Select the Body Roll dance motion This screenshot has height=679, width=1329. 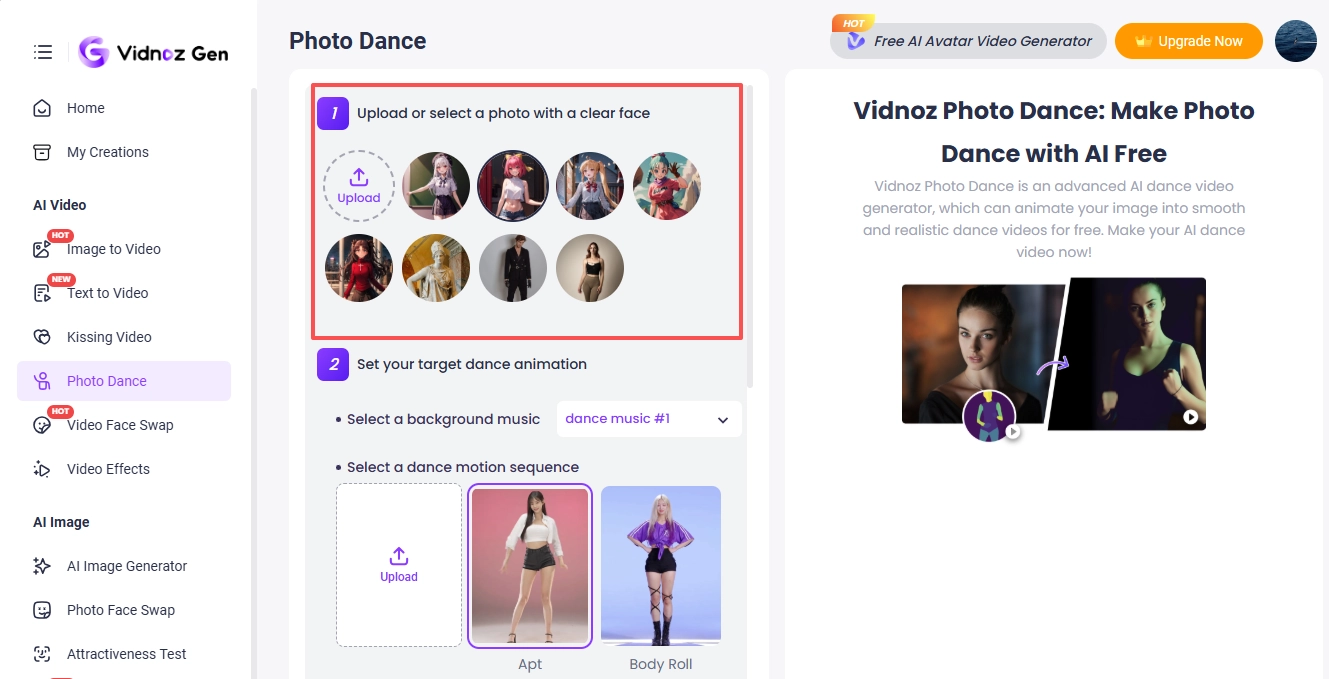[660, 565]
